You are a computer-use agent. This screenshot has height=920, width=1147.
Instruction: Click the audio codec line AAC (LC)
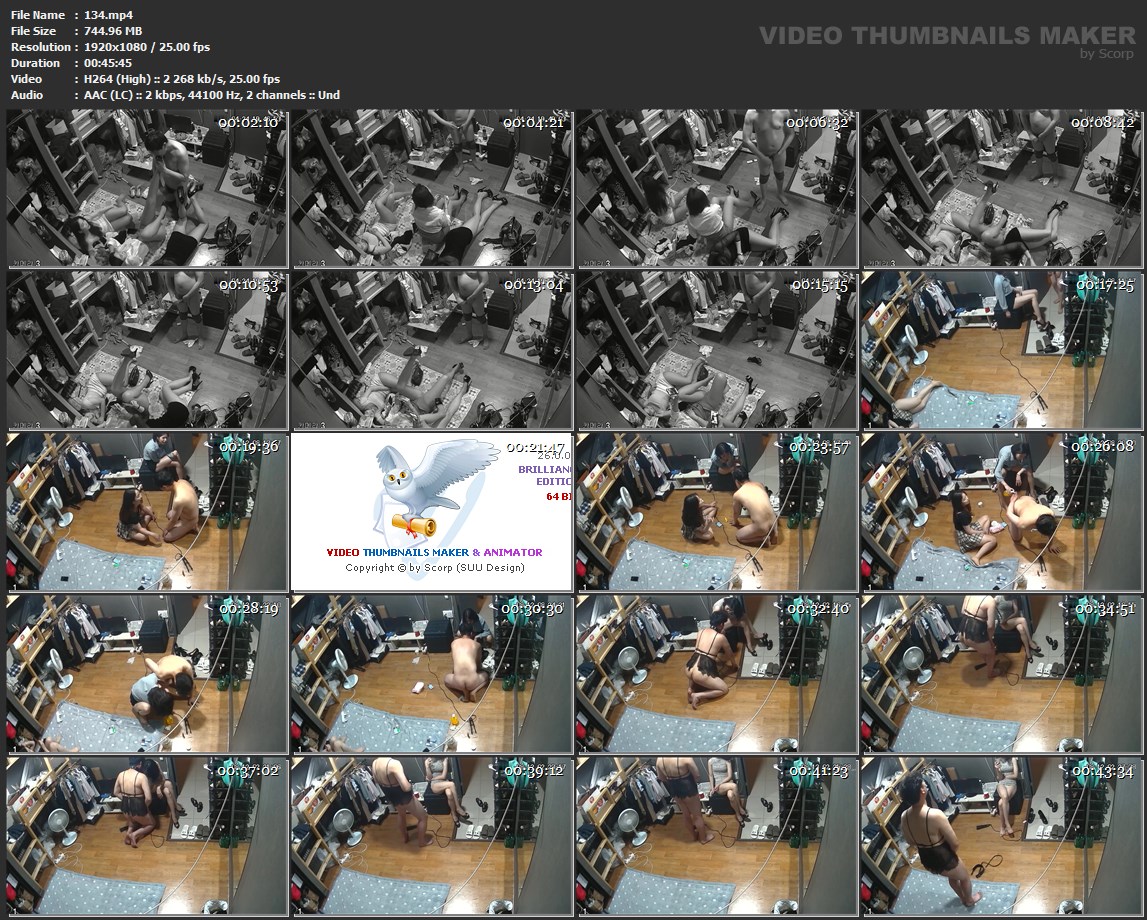point(212,95)
